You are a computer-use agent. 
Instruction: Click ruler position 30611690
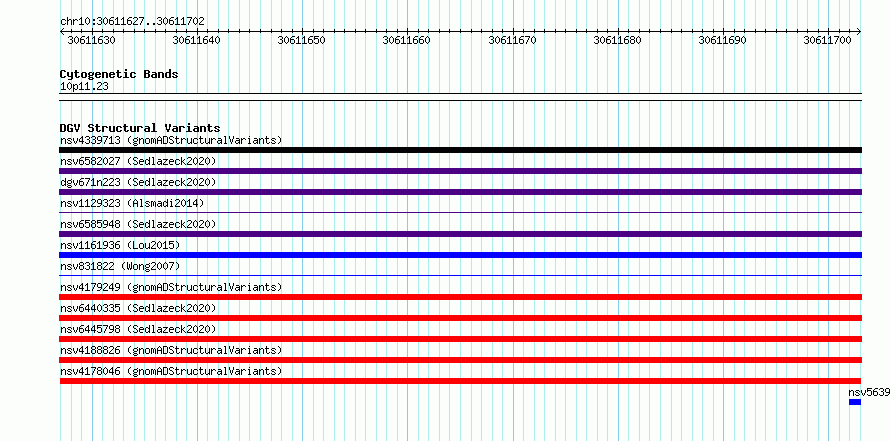pyautogui.click(x=723, y=40)
